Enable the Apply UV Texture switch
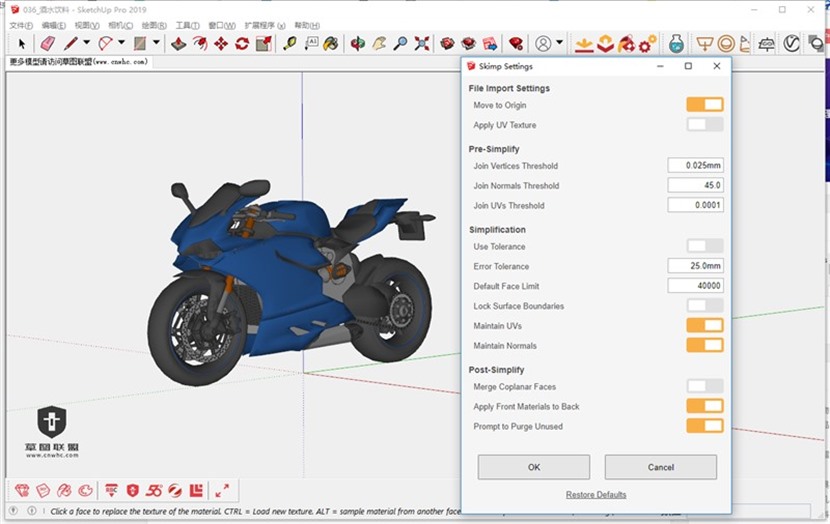The width and height of the screenshot is (830, 524). click(x=705, y=124)
